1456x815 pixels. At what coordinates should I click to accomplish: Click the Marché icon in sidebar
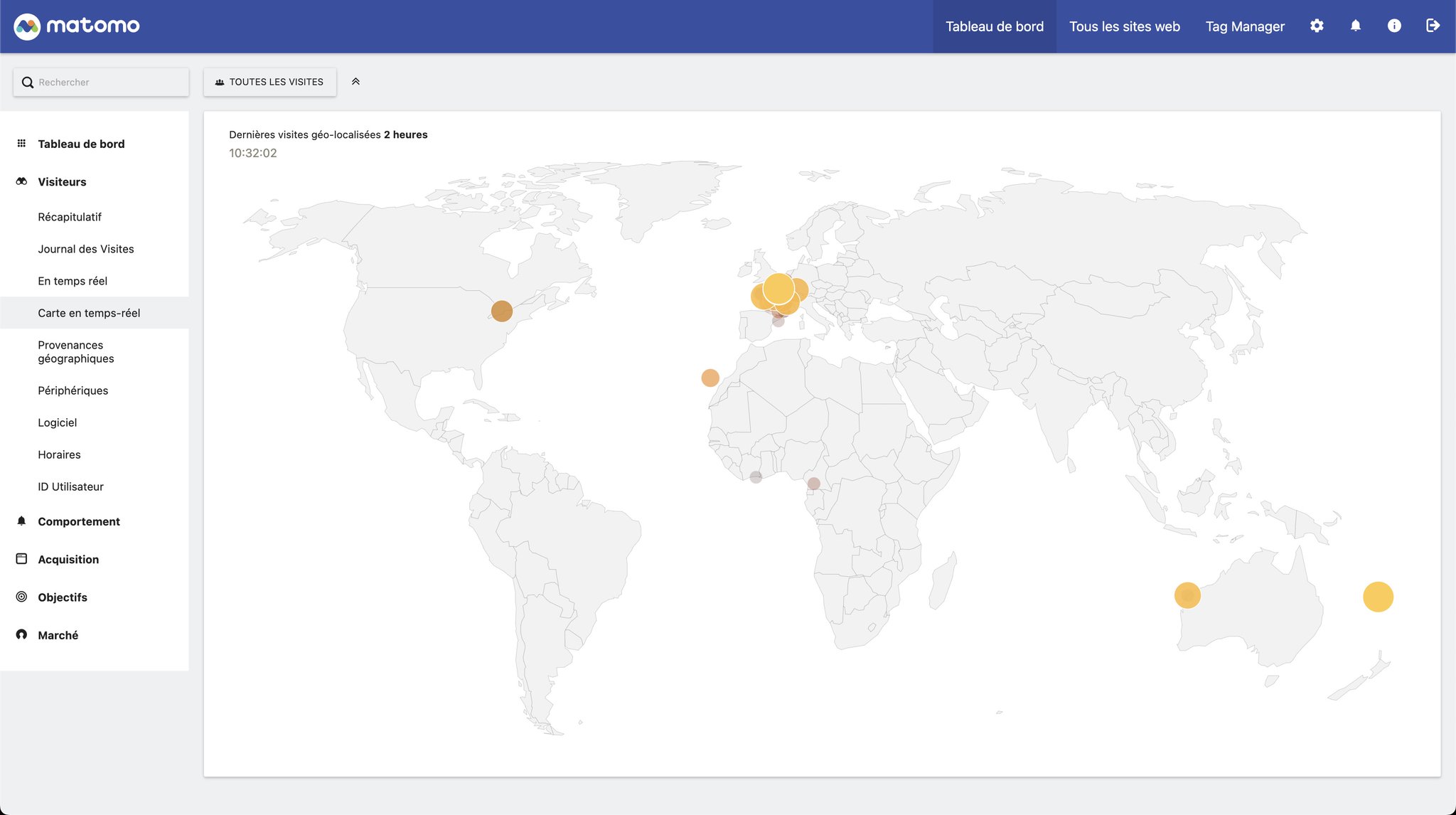pos(21,634)
